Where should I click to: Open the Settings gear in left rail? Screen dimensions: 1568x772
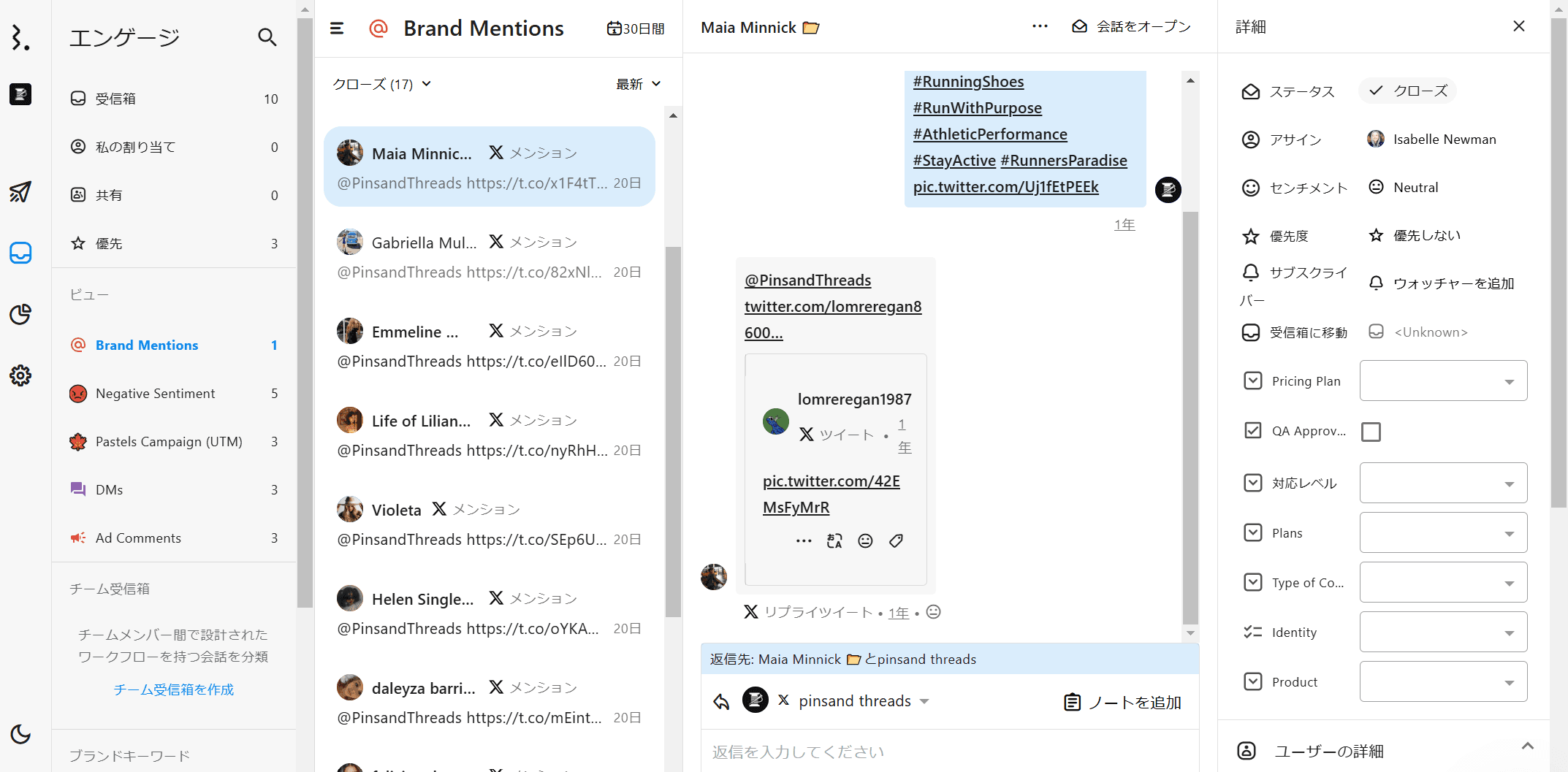tap(20, 375)
